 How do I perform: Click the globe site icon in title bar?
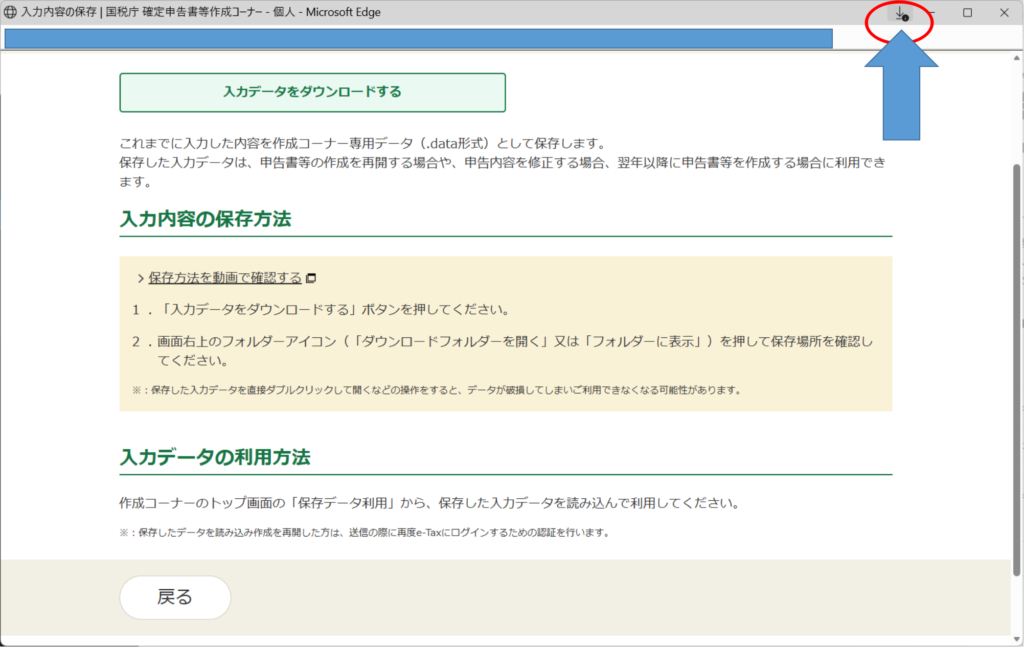11,13
